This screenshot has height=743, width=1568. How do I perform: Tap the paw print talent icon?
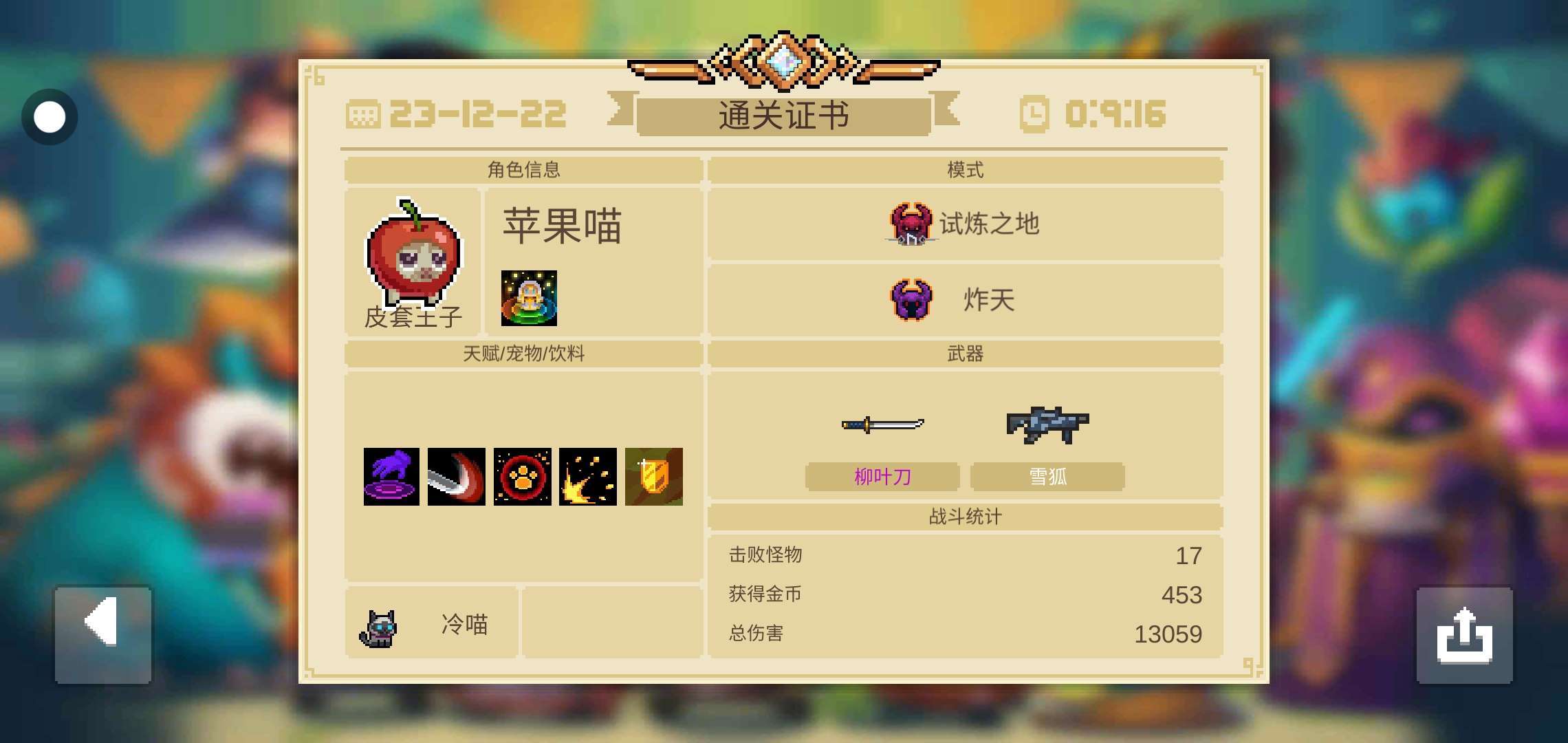click(x=523, y=477)
